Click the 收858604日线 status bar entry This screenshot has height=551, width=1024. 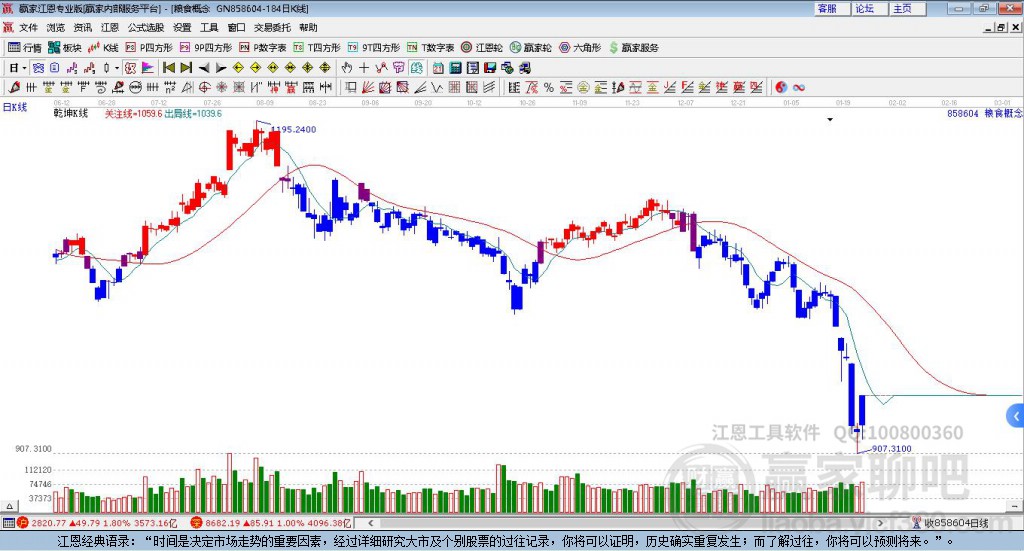click(x=950, y=523)
